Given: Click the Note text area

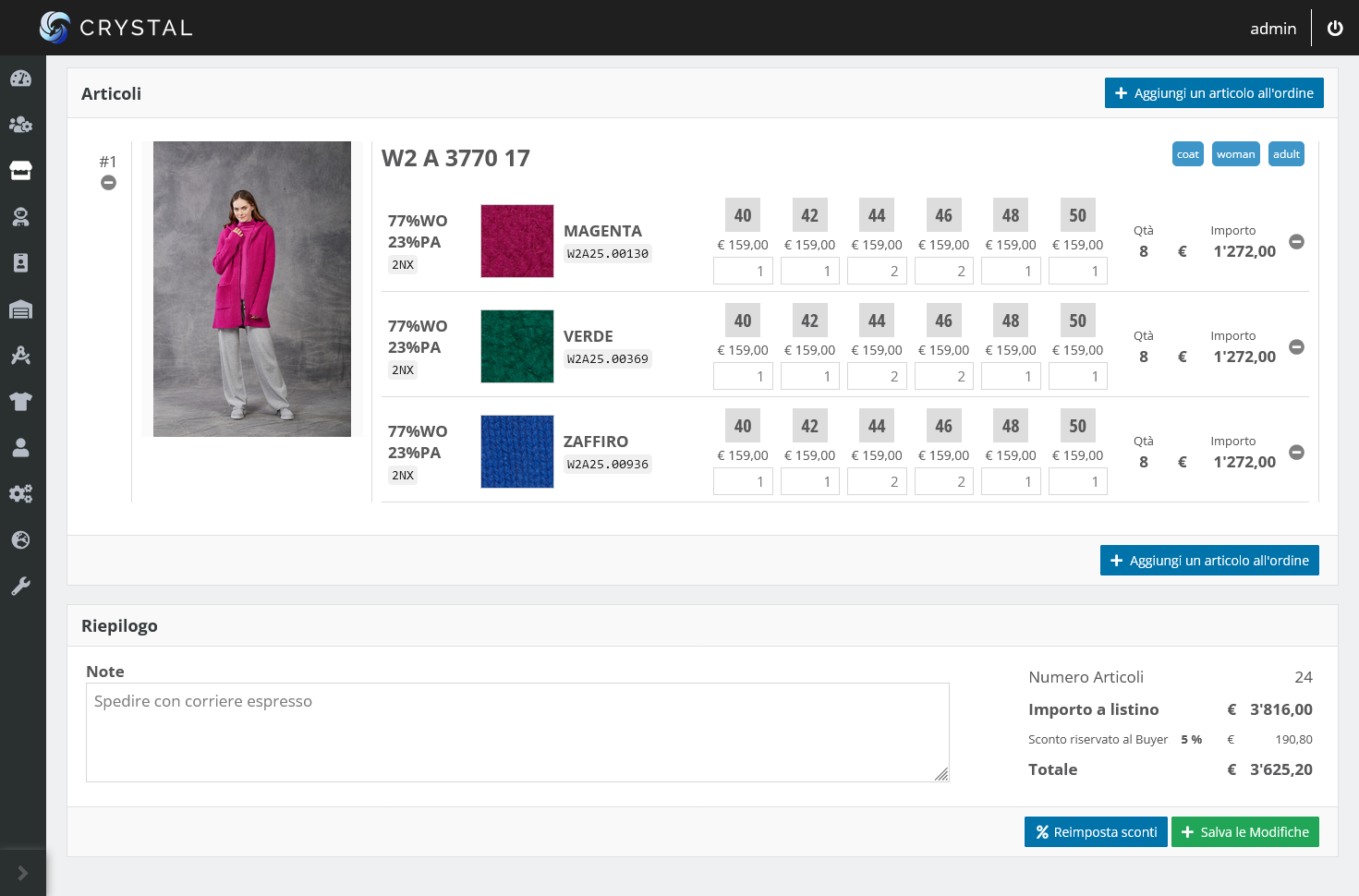Looking at the screenshot, I should click(516, 733).
